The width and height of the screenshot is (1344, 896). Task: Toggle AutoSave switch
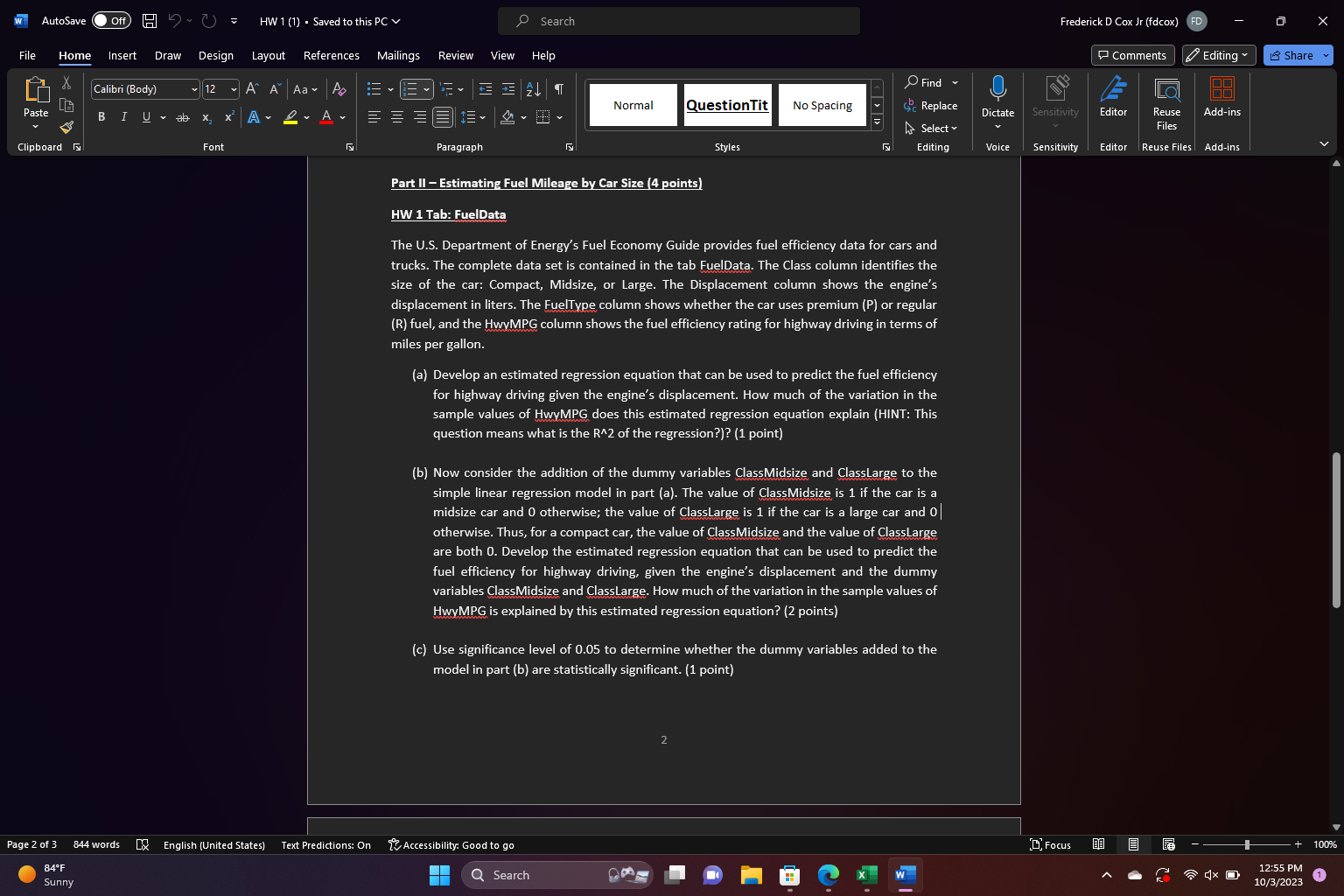click(x=111, y=21)
